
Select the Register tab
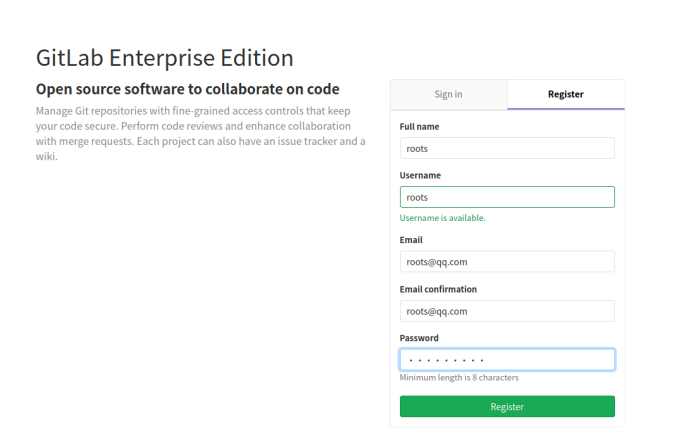[566, 94]
